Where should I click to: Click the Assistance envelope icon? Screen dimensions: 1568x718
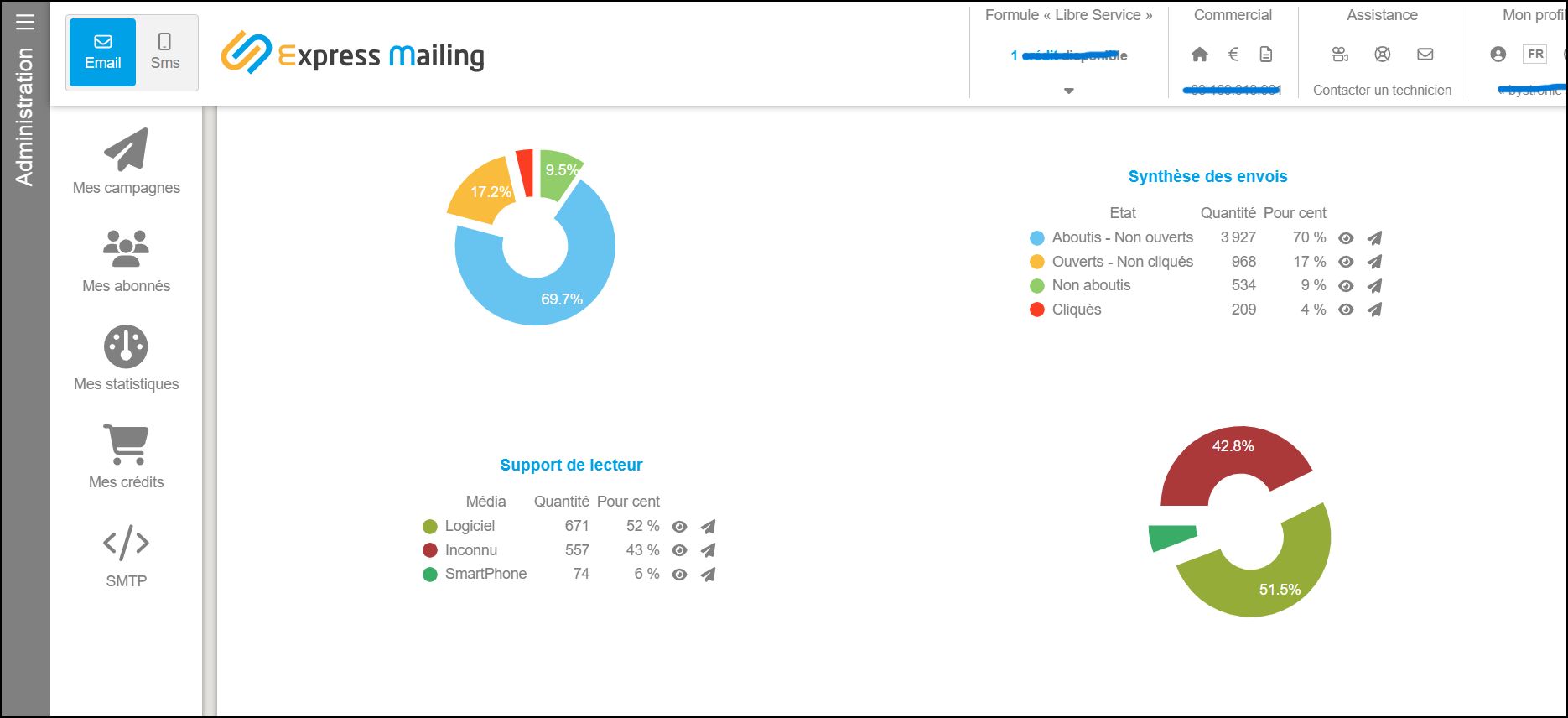tap(1425, 55)
